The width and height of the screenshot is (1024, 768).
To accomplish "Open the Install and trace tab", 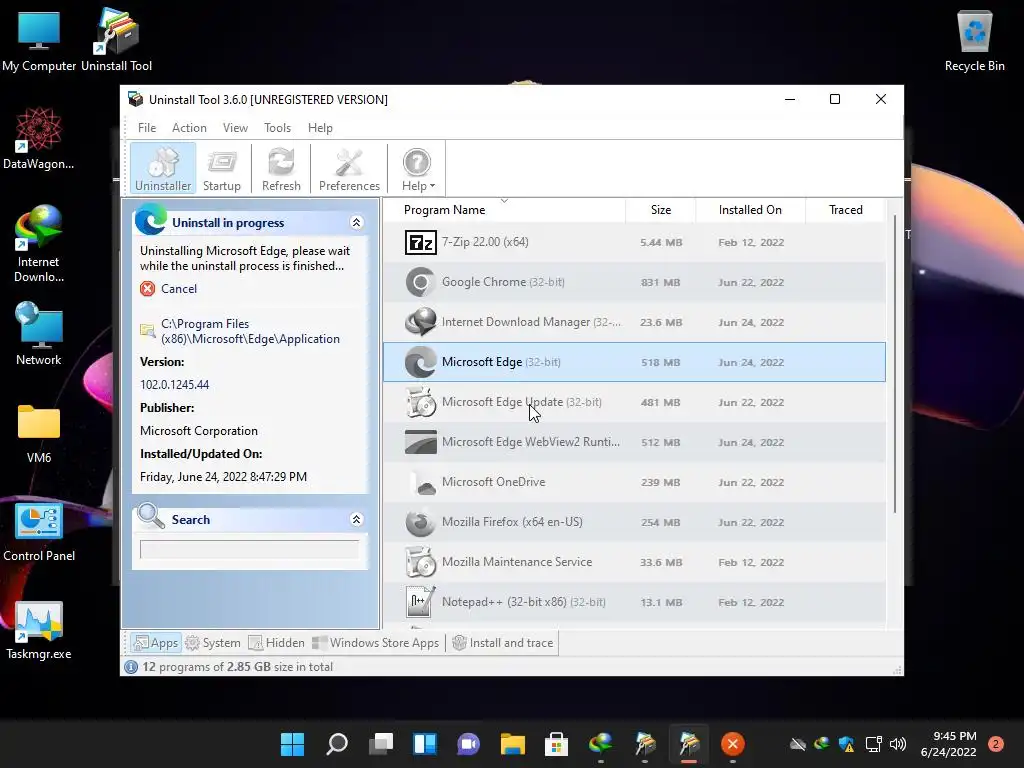I will click(503, 643).
